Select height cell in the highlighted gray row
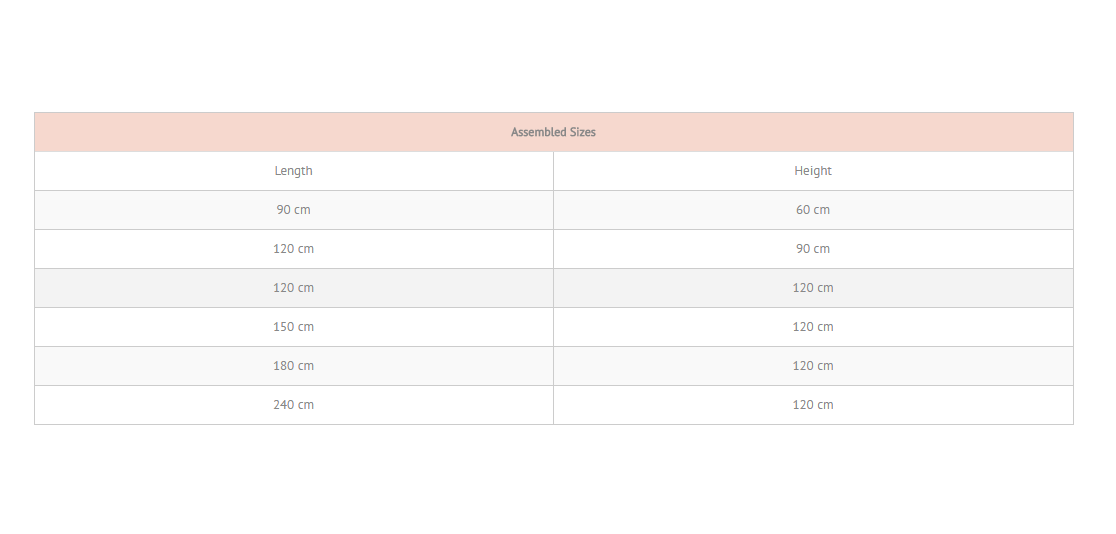 point(813,288)
